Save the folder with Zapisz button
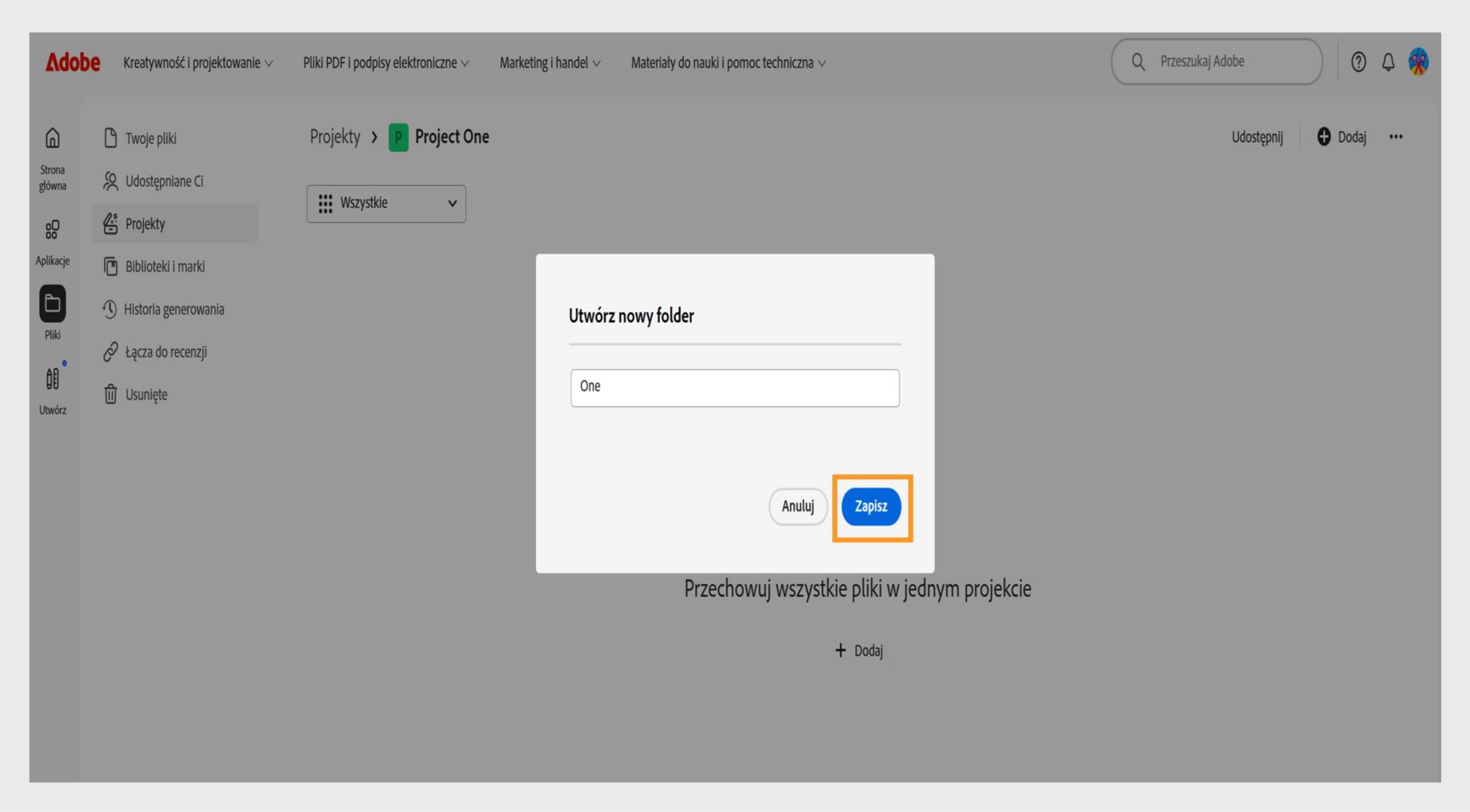The image size is (1470, 812). coord(871,507)
